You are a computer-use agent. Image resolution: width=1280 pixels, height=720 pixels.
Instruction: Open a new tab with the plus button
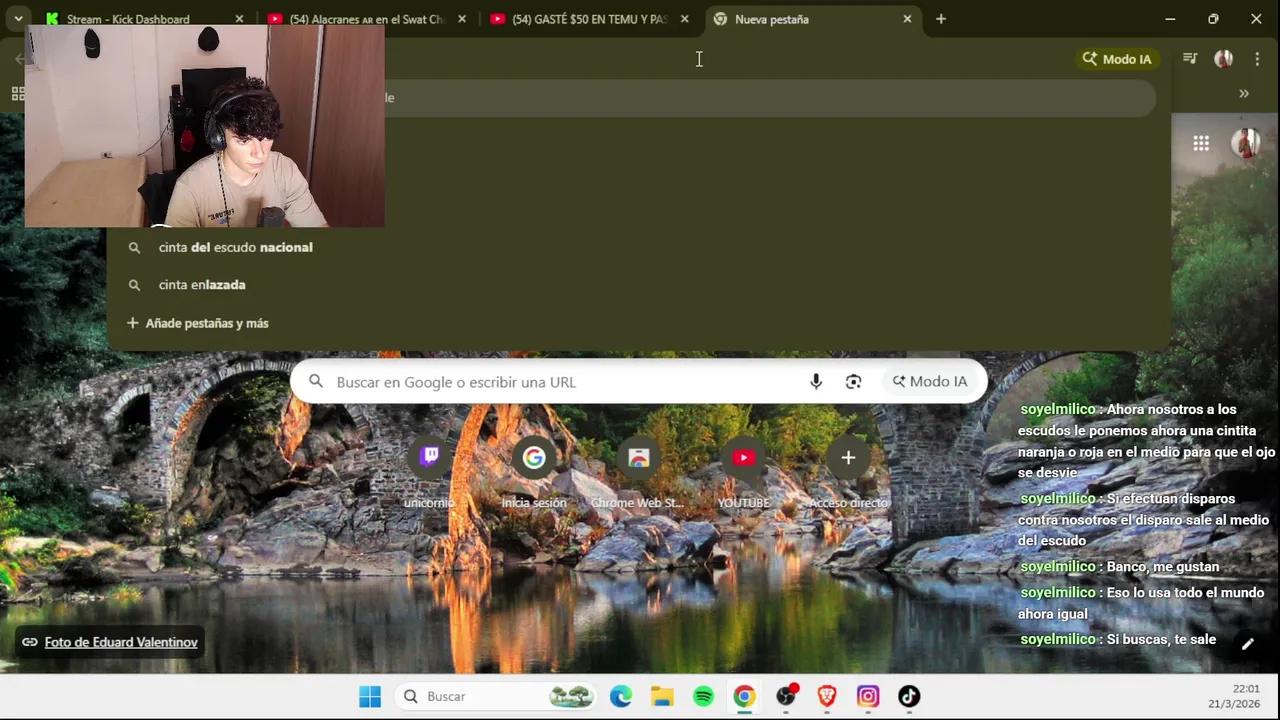coord(941,19)
